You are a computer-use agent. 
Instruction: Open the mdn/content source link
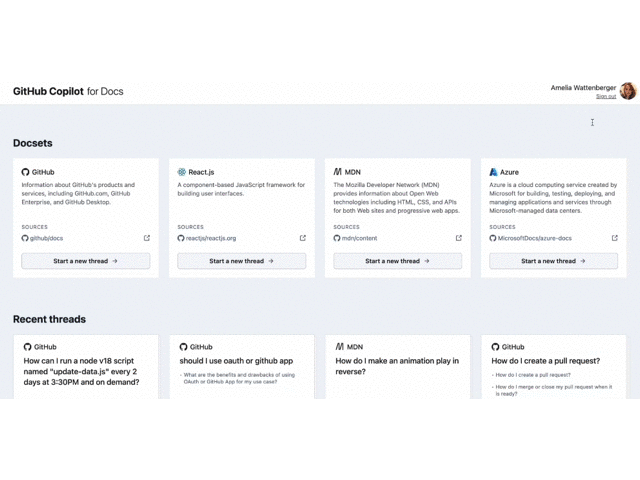[x=359, y=238]
